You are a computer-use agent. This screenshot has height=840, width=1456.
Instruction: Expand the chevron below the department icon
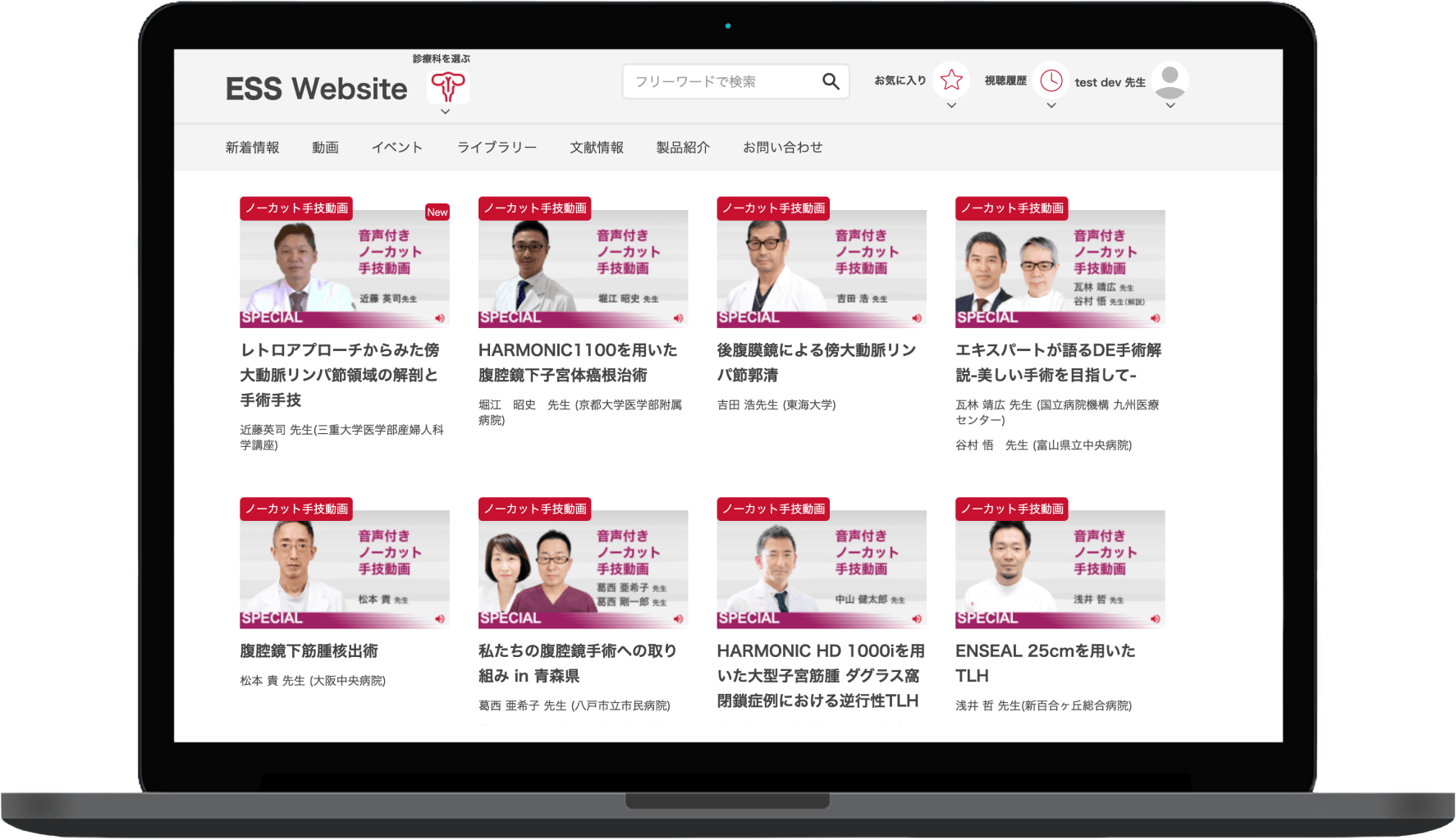[445, 112]
